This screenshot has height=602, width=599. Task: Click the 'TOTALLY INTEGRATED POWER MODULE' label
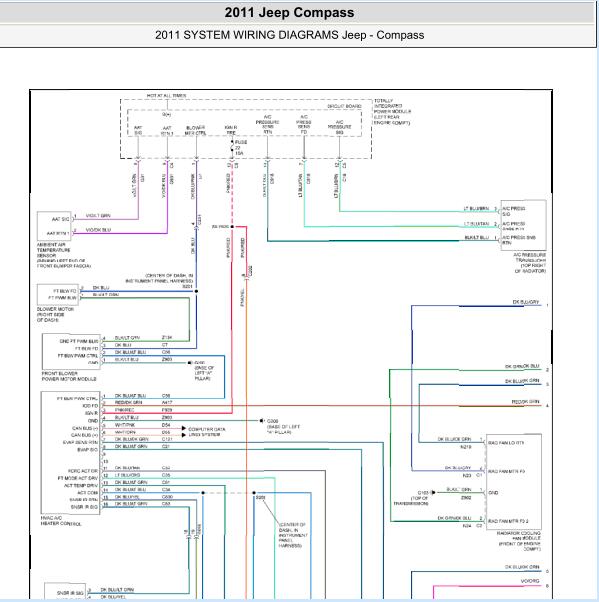click(x=392, y=112)
